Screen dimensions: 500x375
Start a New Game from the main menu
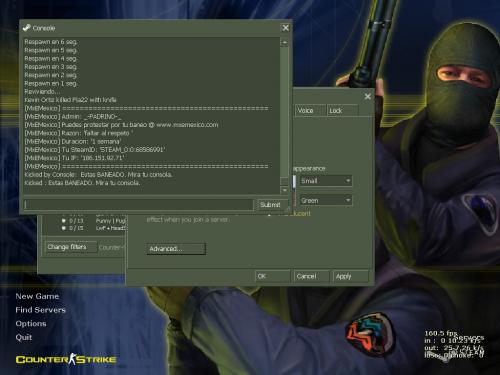pyautogui.click(x=37, y=296)
